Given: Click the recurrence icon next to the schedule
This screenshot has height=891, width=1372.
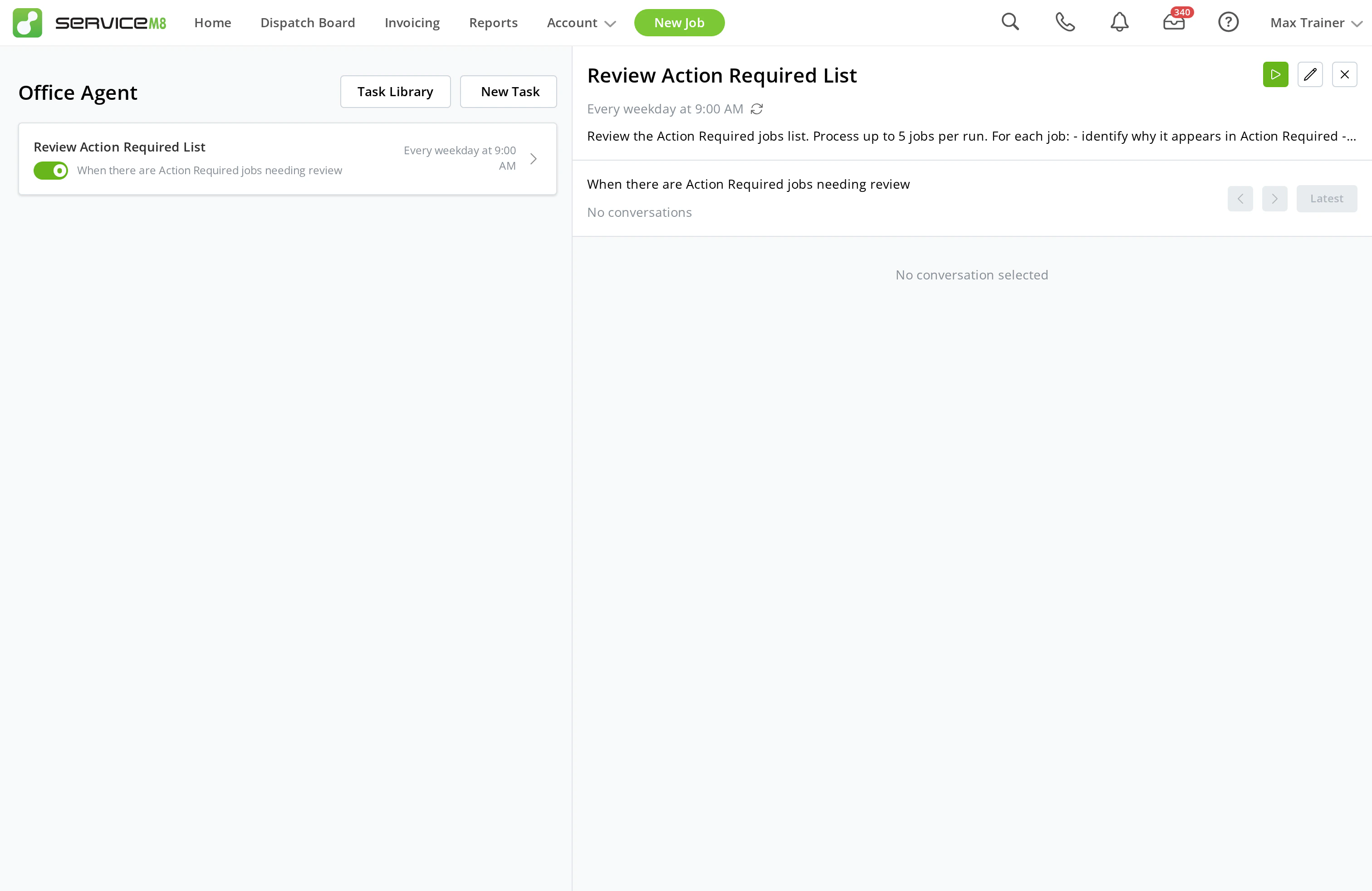Looking at the screenshot, I should tap(756, 109).
